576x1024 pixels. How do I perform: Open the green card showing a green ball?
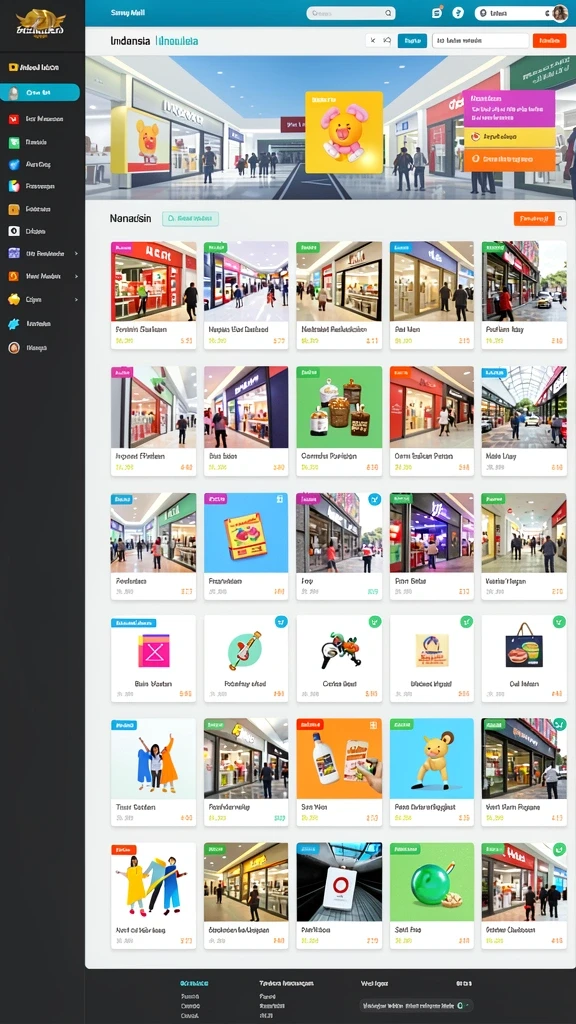click(x=432, y=895)
